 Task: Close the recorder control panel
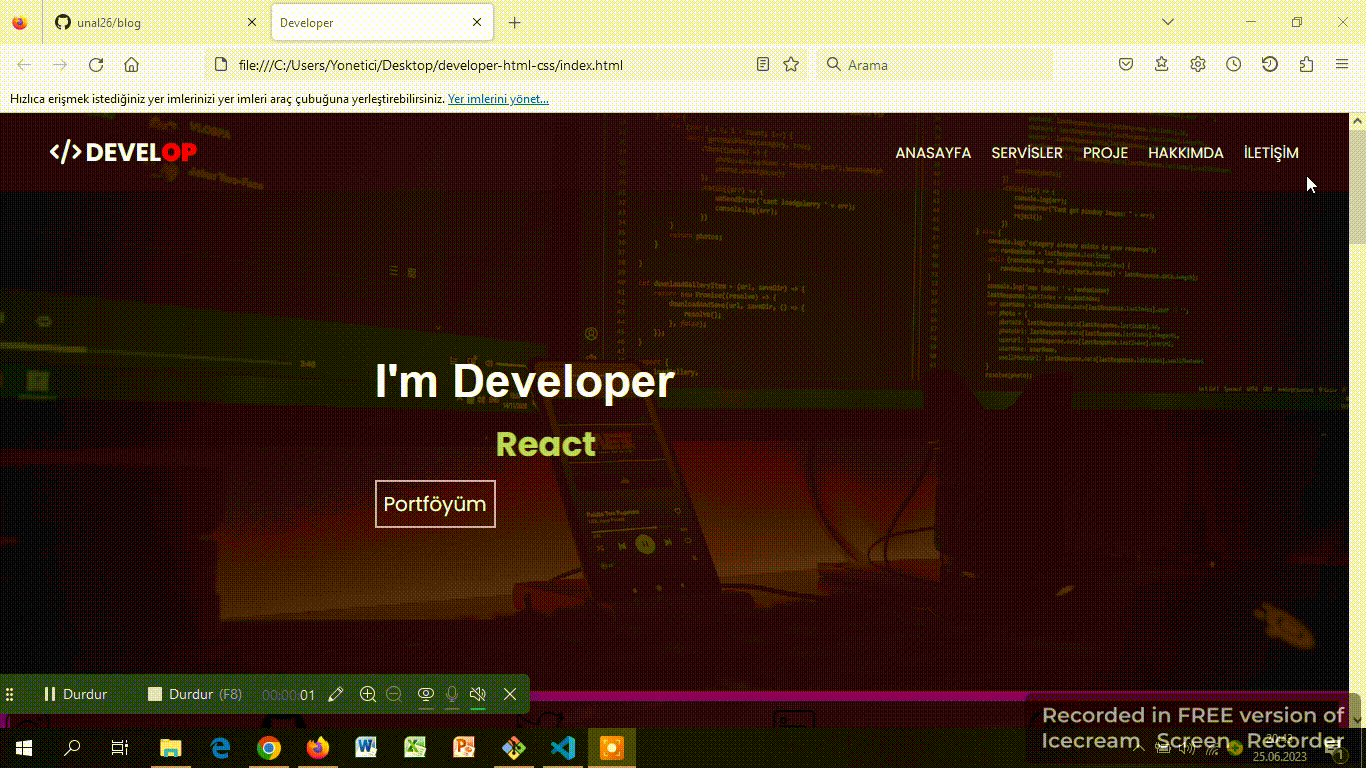tap(510, 694)
